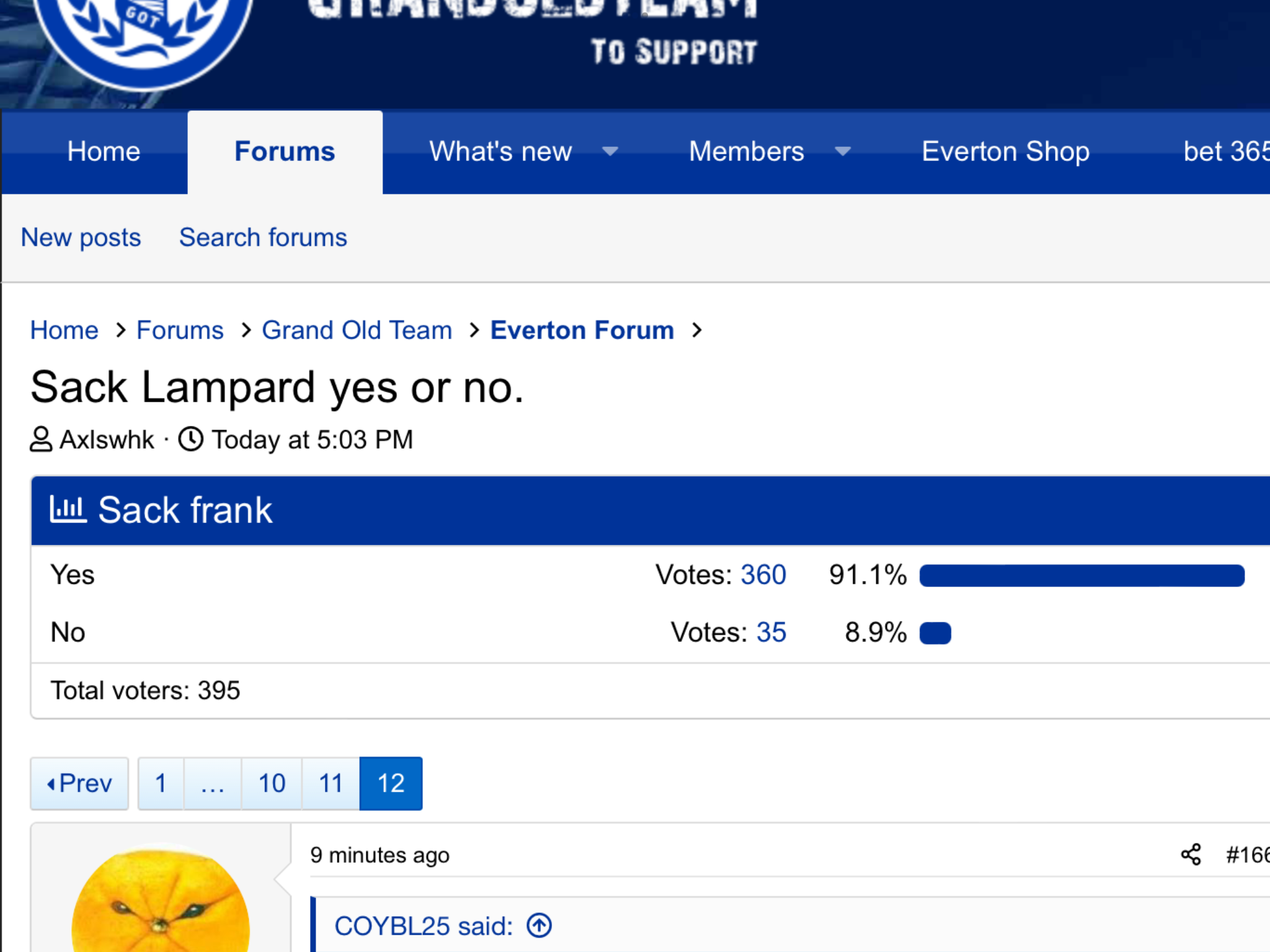Image resolution: width=1270 pixels, height=952 pixels.
Task: Open the Everton Forum breadcrumb link
Action: click(582, 330)
